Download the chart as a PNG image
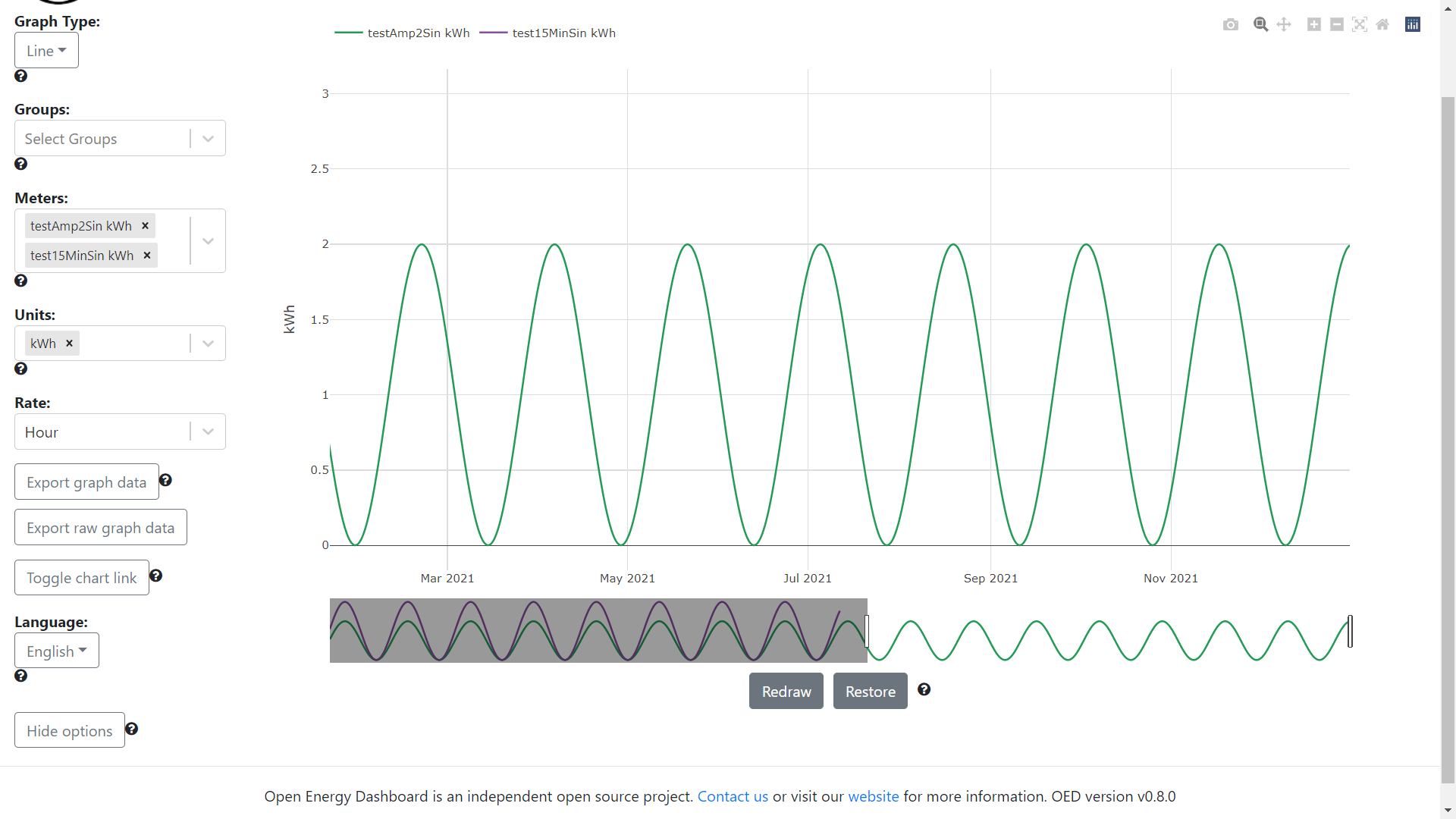1456x819 pixels. 1231,24
